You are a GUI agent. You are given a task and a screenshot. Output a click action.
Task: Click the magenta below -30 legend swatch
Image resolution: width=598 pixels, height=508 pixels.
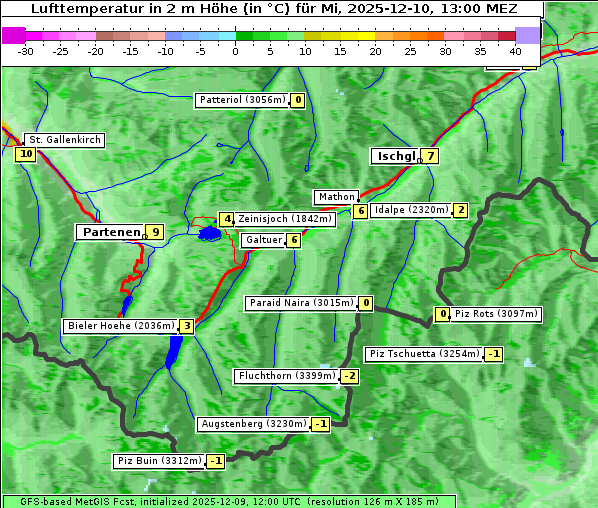click(14, 35)
